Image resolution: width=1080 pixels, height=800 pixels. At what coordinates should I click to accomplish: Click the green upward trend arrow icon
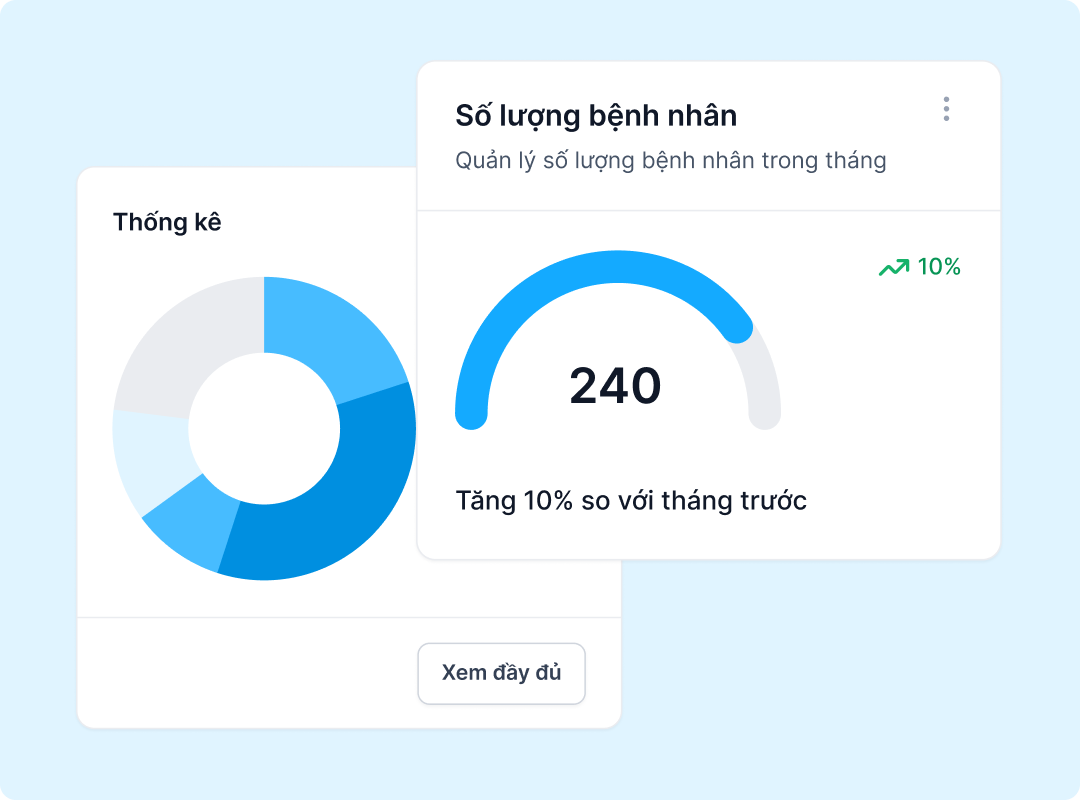coord(893,267)
